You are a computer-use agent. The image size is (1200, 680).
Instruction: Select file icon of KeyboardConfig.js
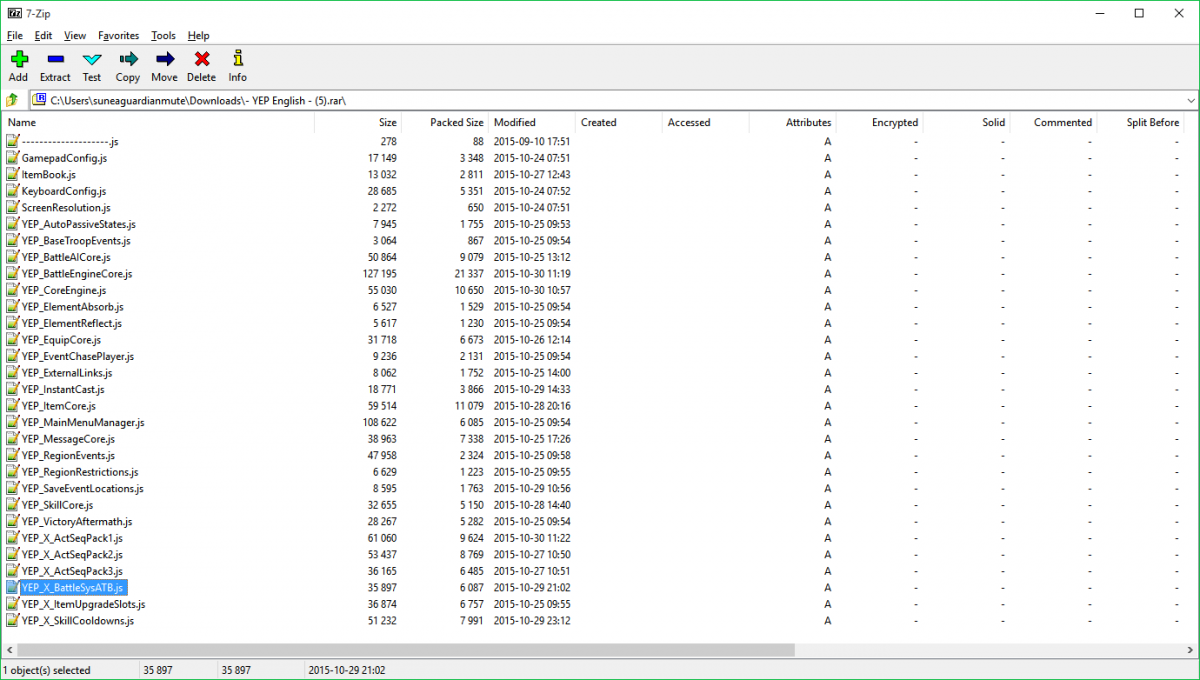12,191
